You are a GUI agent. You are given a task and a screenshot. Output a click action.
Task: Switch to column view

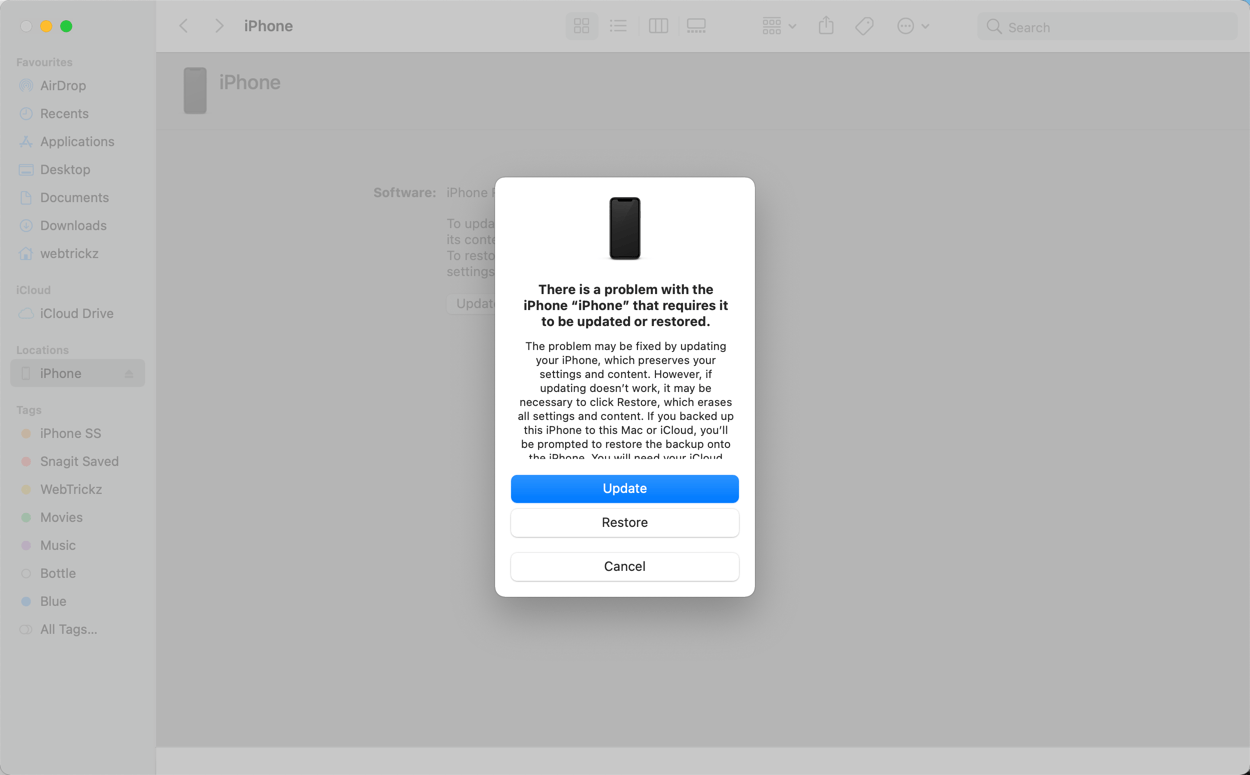tap(658, 26)
